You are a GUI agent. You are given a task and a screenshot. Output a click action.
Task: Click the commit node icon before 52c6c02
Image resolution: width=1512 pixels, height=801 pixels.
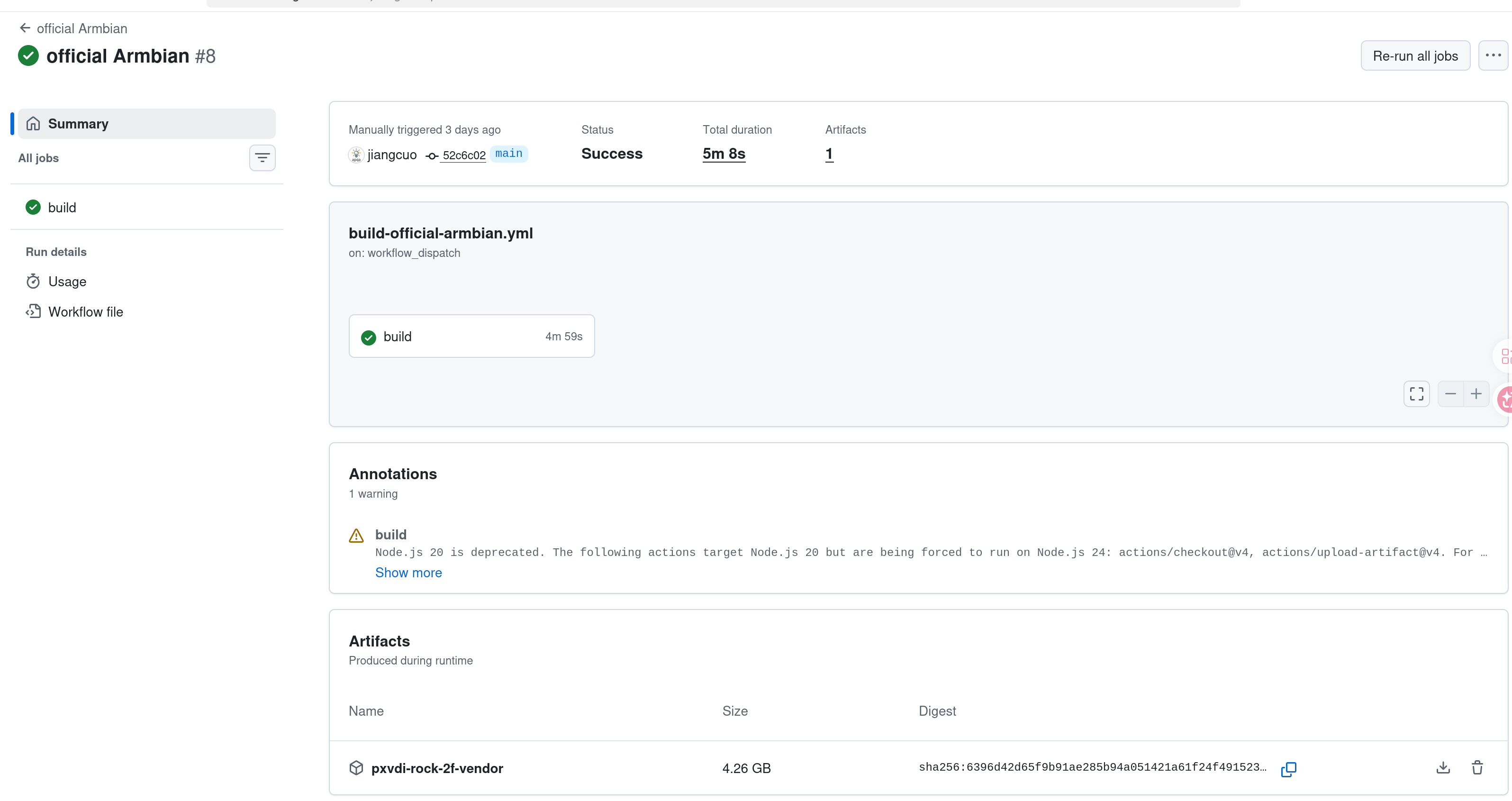click(432, 155)
